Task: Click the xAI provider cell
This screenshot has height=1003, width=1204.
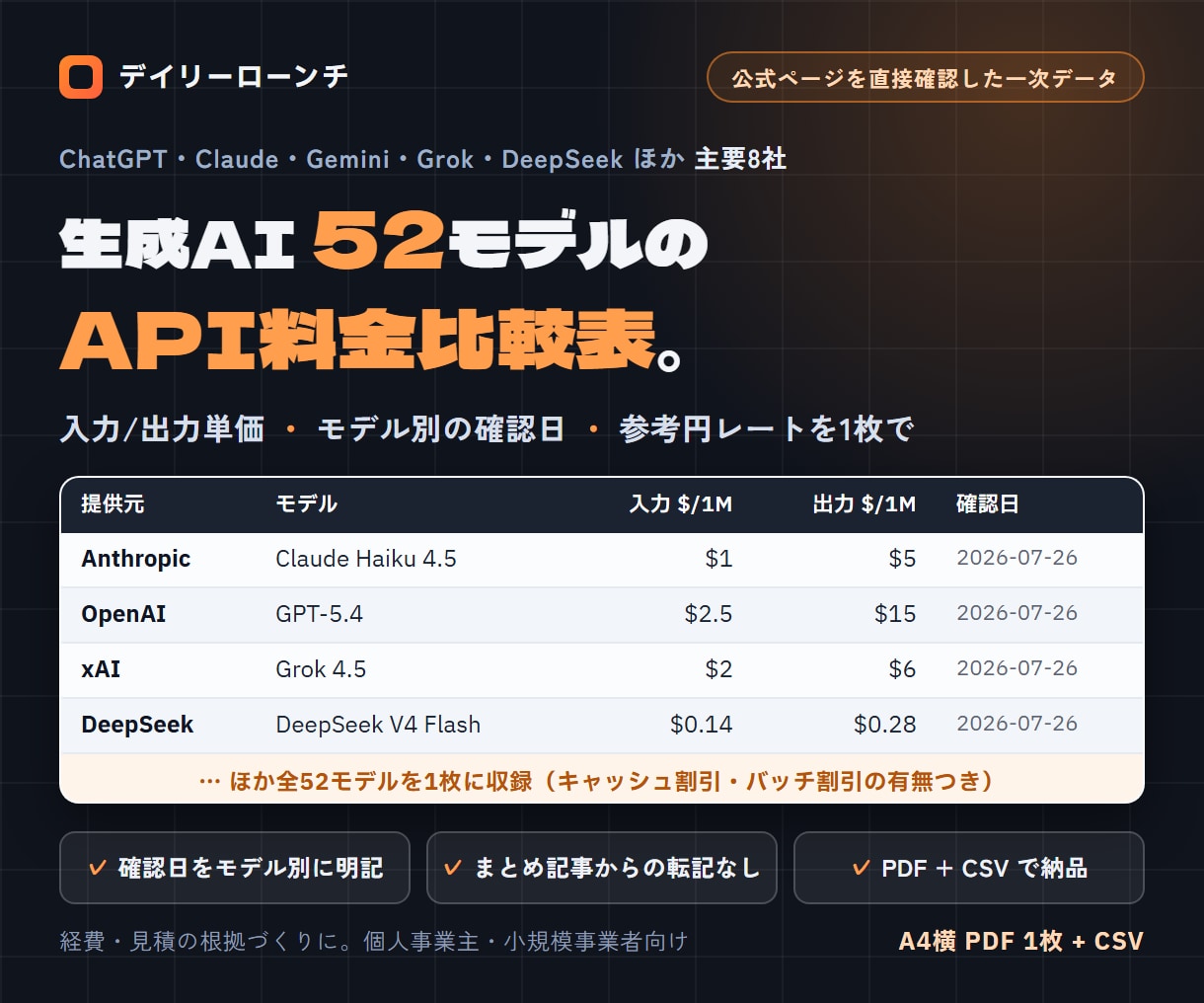Action: click(101, 669)
